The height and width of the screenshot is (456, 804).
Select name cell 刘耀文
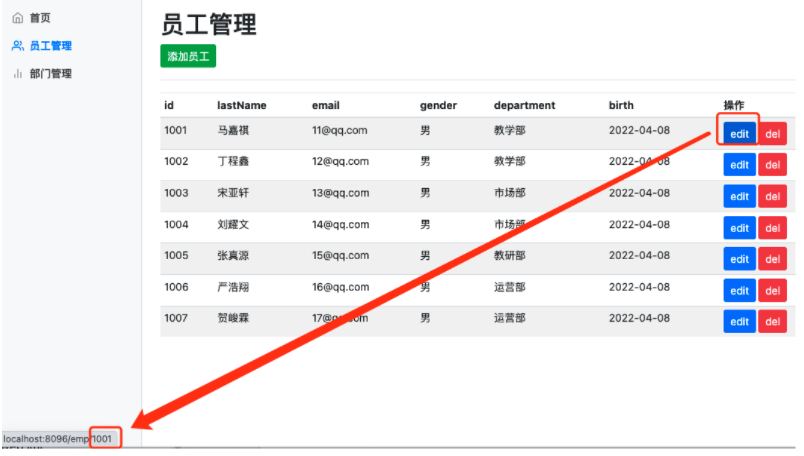click(233, 225)
